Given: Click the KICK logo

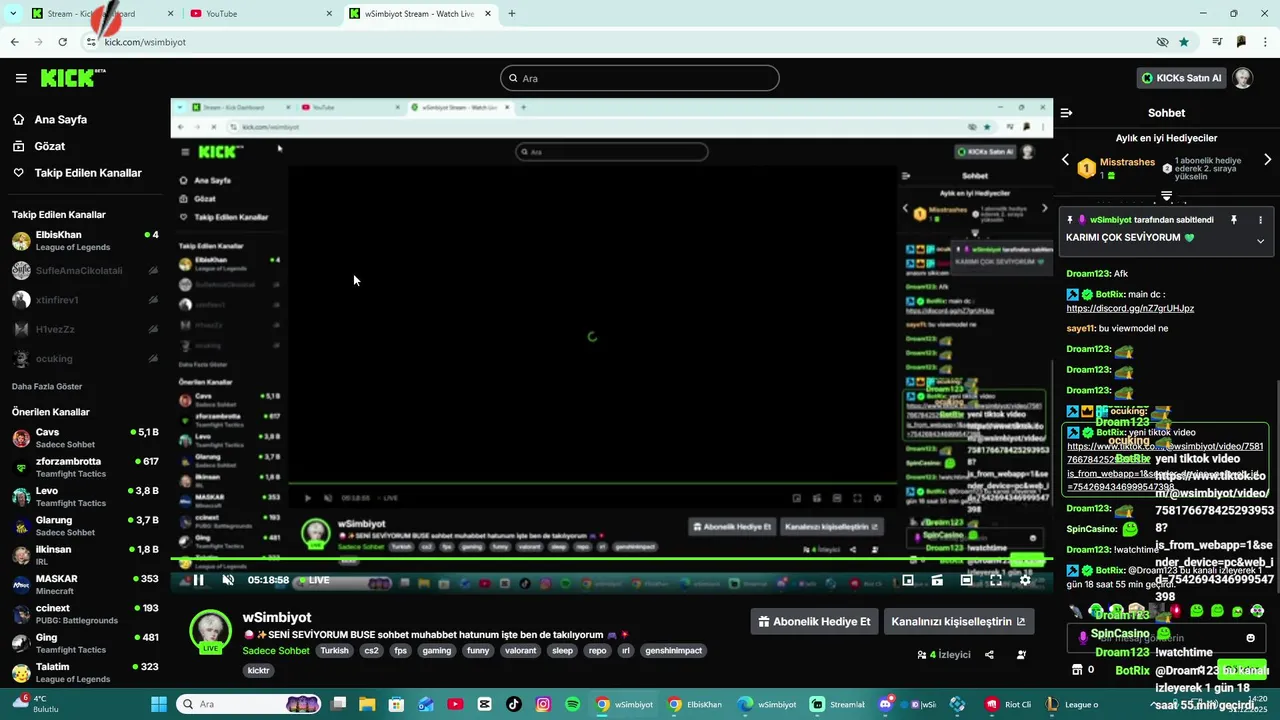Looking at the screenshot, I should point(73,78).
